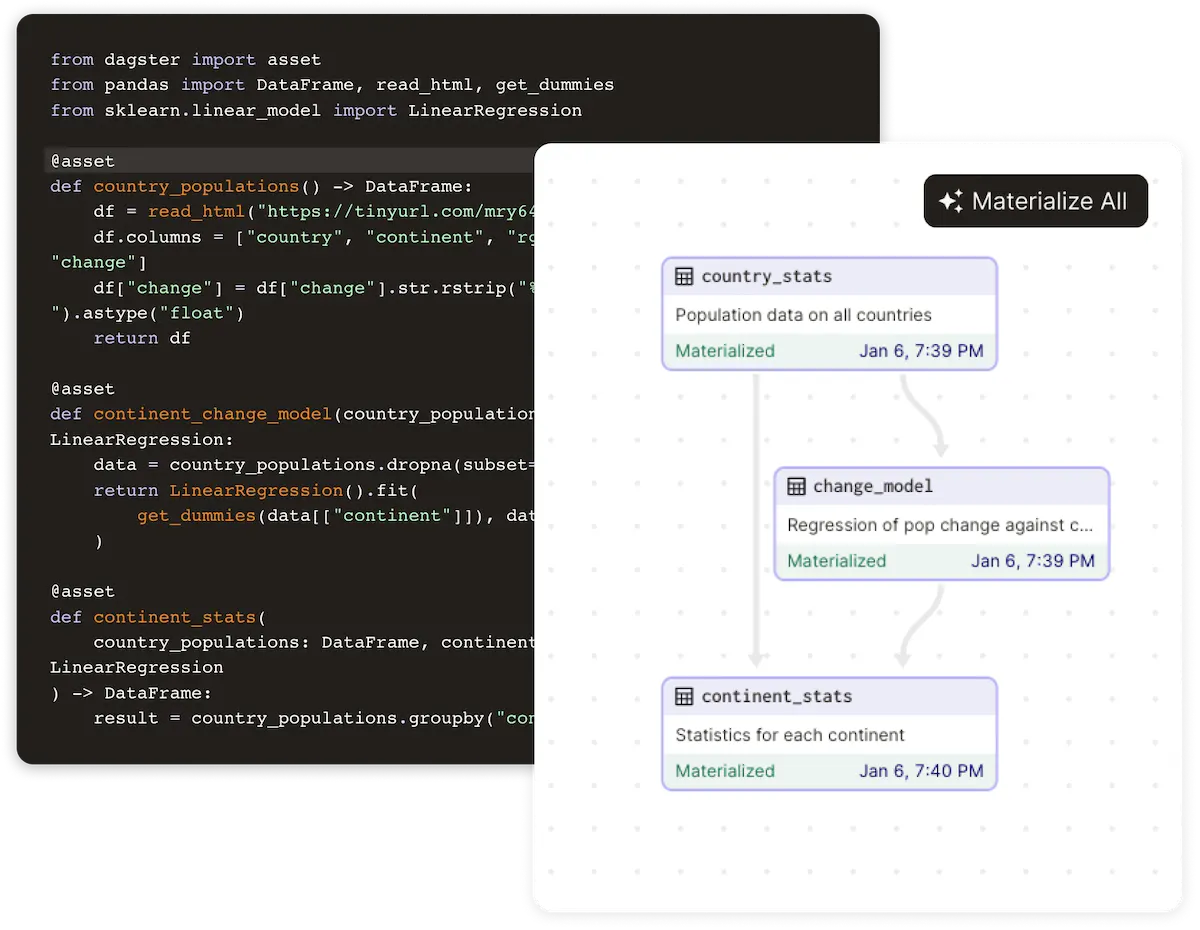Click the first highlighted @asset decorator line
The image size is (1200, 930).
pyautogui.click(x=290, y=161)
